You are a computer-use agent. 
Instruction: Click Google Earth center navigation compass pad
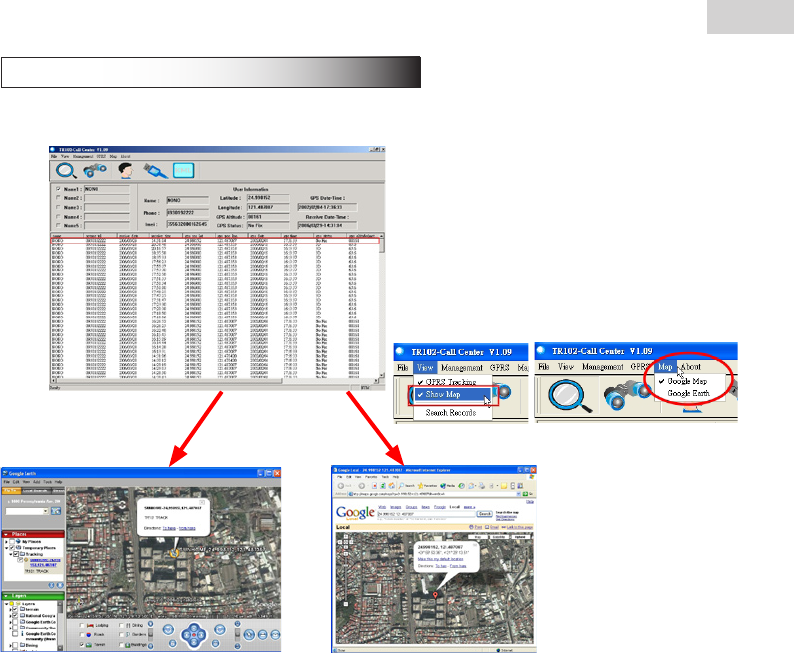193,635
